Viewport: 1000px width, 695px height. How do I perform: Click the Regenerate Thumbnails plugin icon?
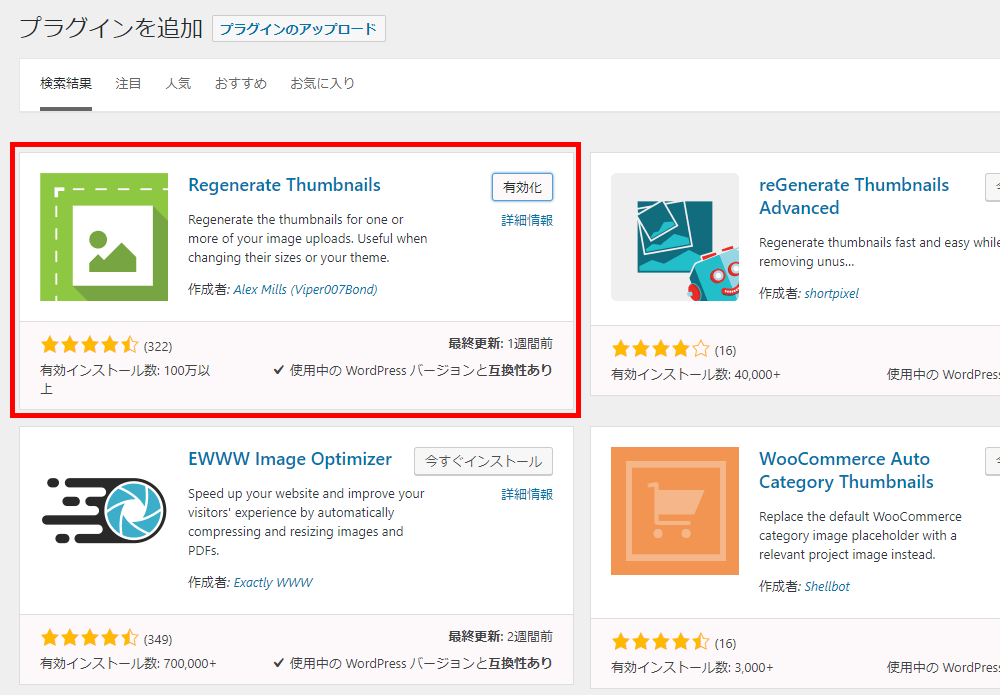pos(104,237)
